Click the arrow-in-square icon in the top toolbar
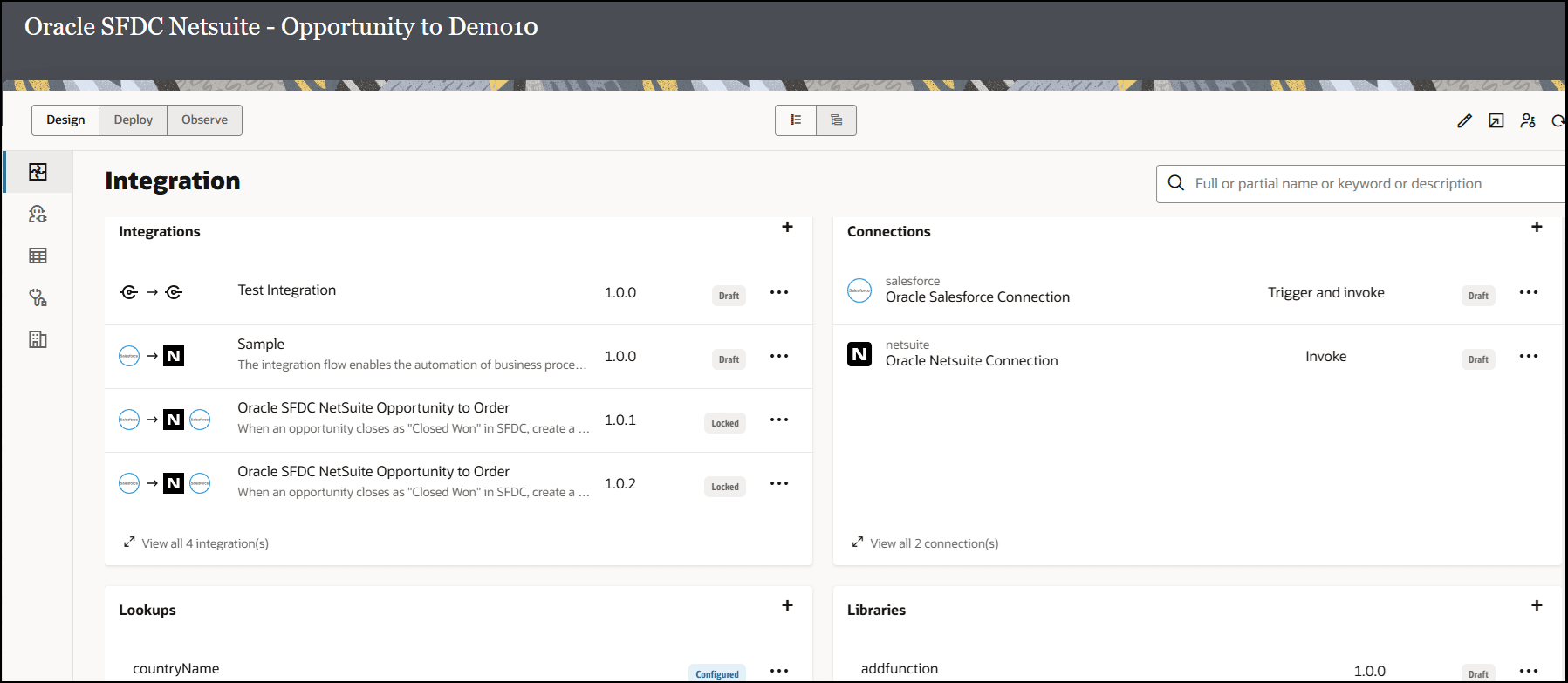Viewport: 1568px width, 683px height. coord(1496,120)
